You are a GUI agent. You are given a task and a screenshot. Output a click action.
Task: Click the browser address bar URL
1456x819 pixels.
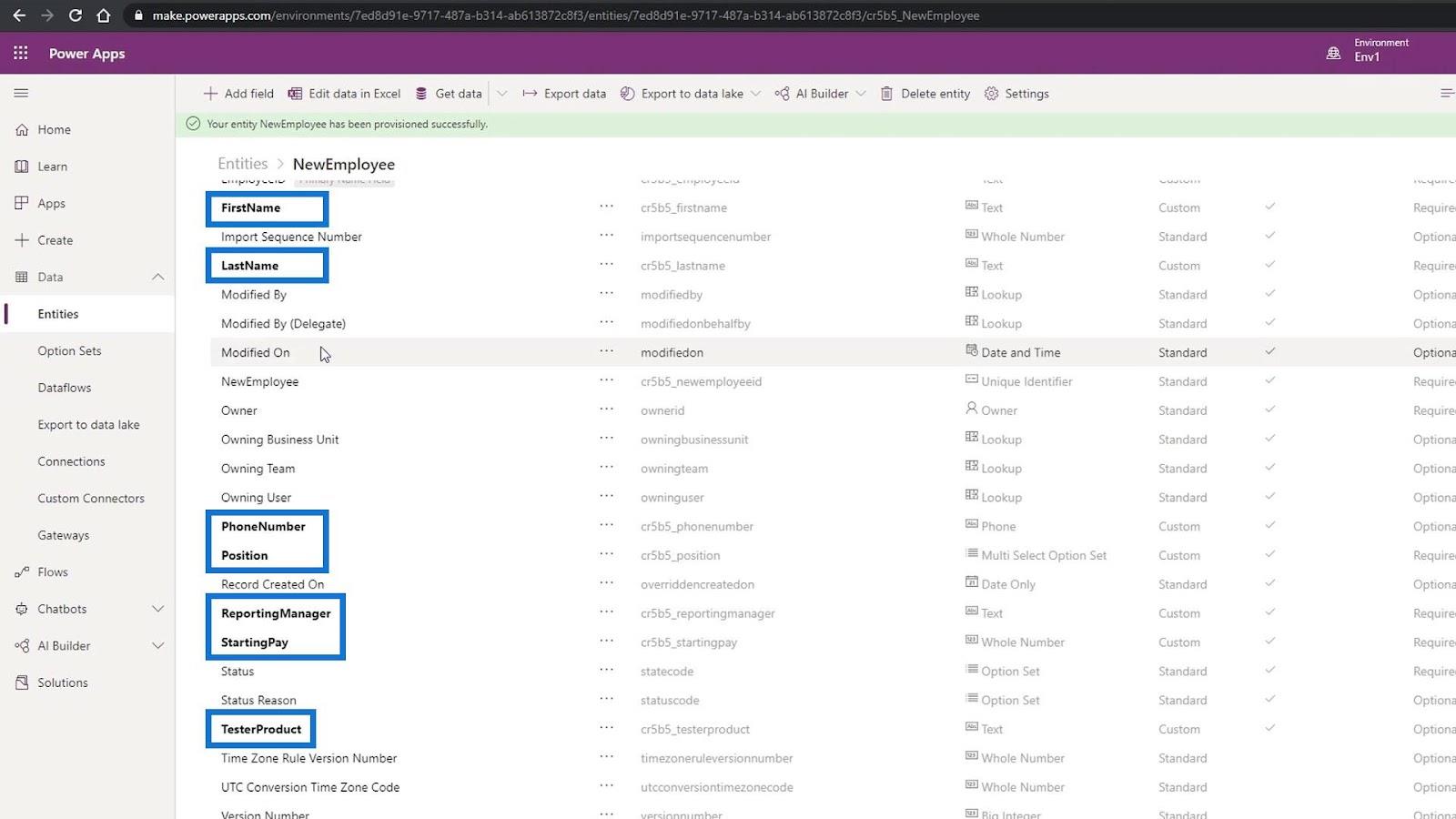click(x=565, y=15)
